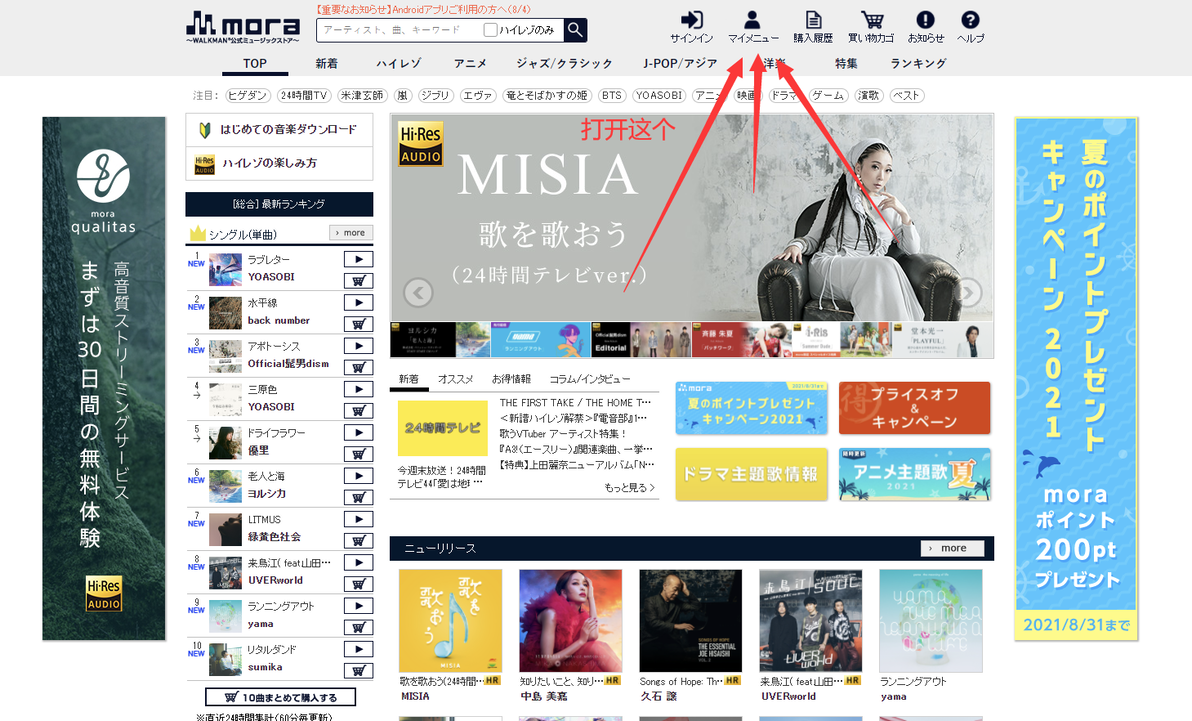This screenshot has height=721, width=1192.
Task: Add 三原色 to cart
Action: click(x=358, y=411)
